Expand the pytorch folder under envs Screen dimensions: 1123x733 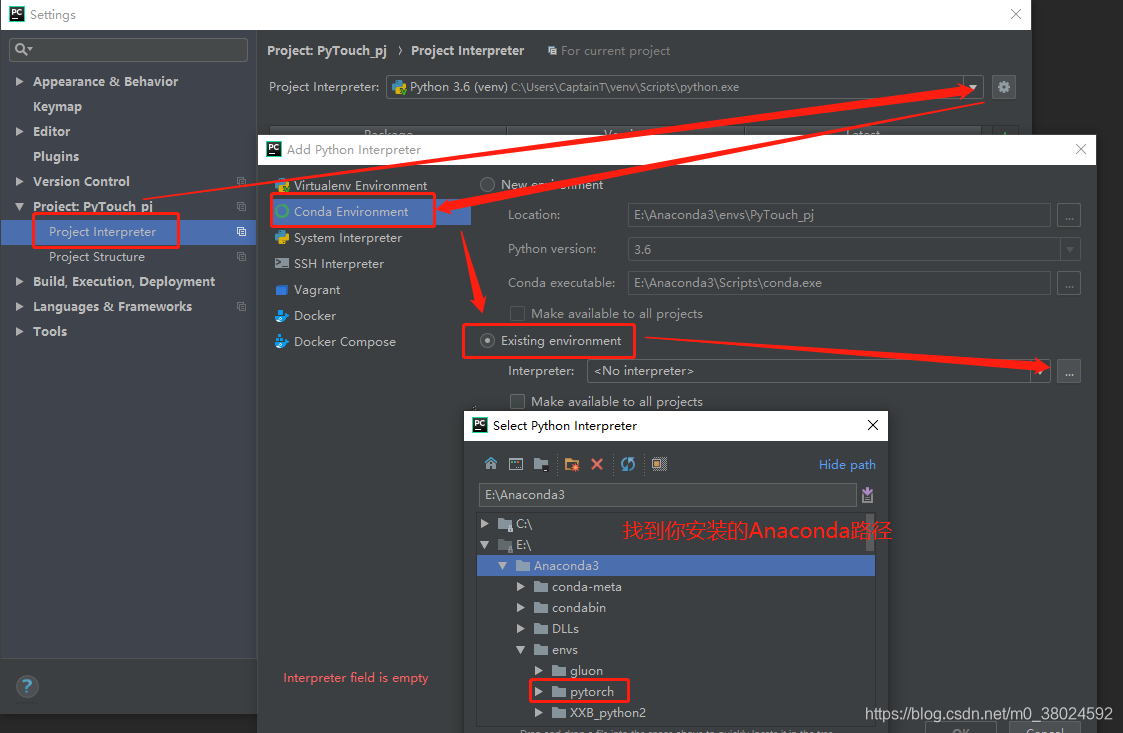coord(539,691)
